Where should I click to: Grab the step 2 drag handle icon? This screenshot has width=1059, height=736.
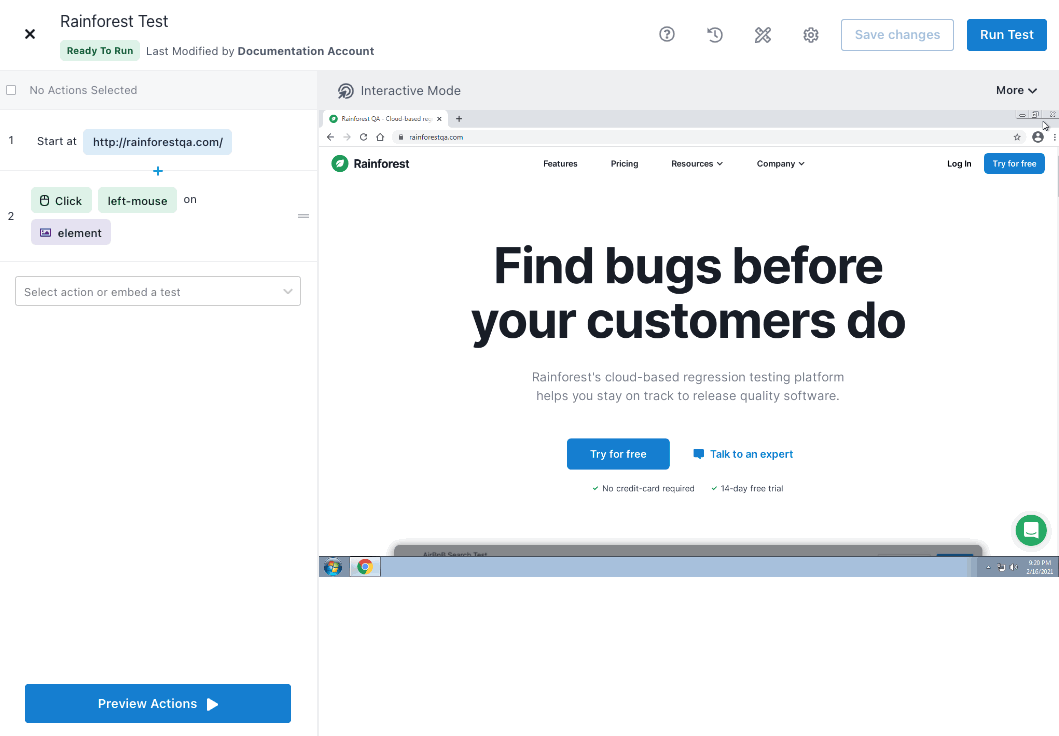[x=303, y=216]
